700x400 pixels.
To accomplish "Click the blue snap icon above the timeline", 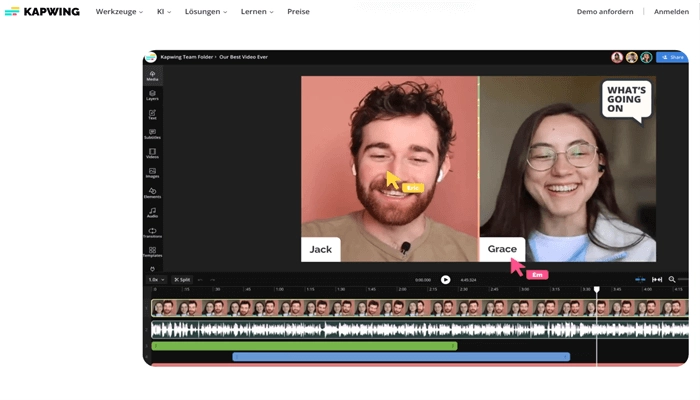I will click(x=640, y=279).
